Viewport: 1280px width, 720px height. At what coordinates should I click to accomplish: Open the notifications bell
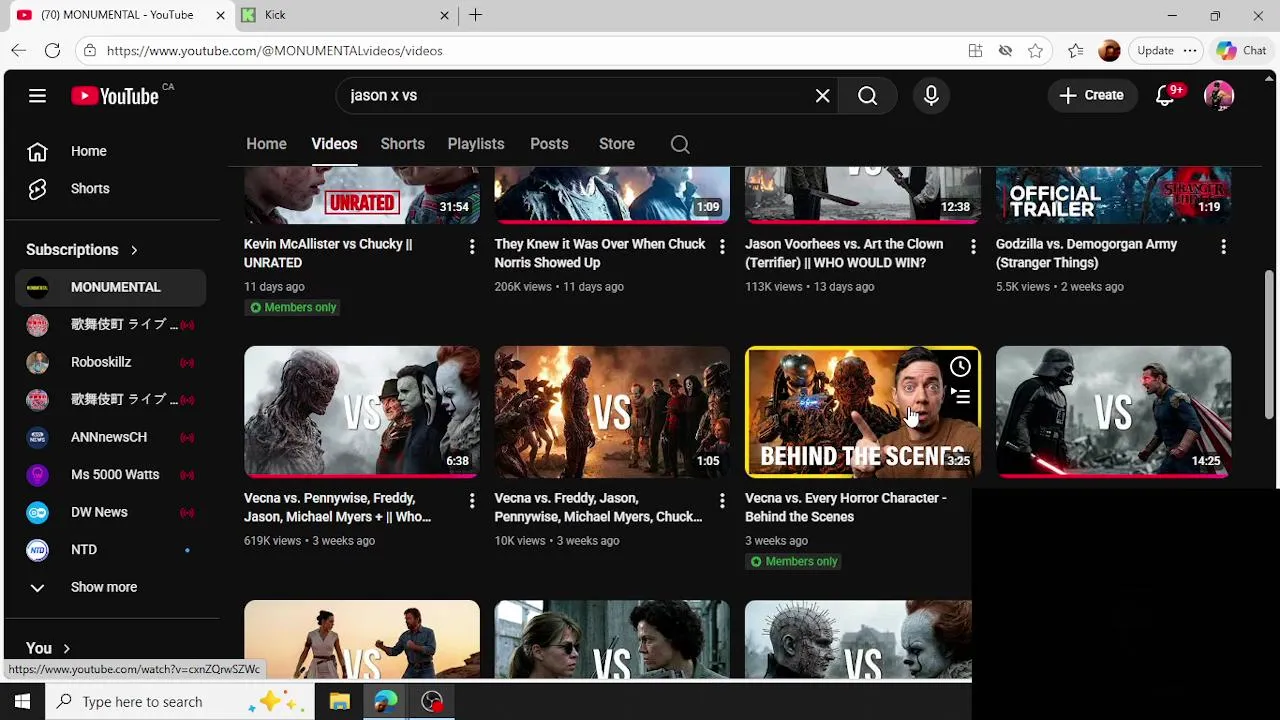coord(1166,96)
